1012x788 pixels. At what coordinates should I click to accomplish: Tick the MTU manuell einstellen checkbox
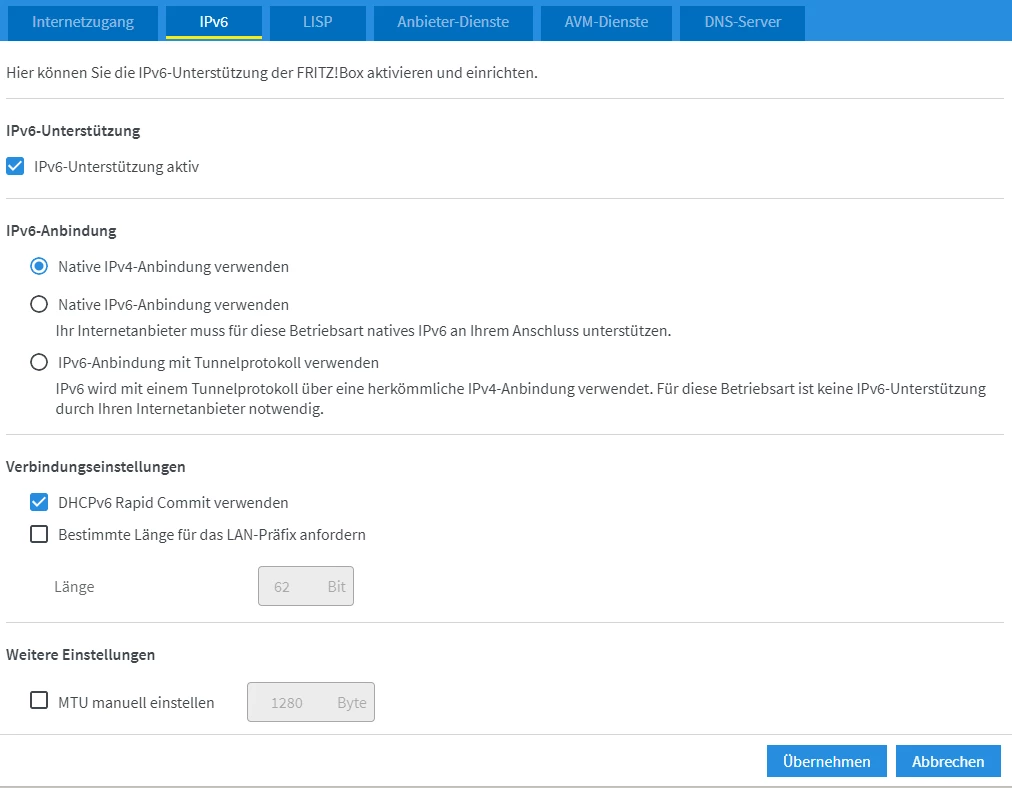point(39,700)
